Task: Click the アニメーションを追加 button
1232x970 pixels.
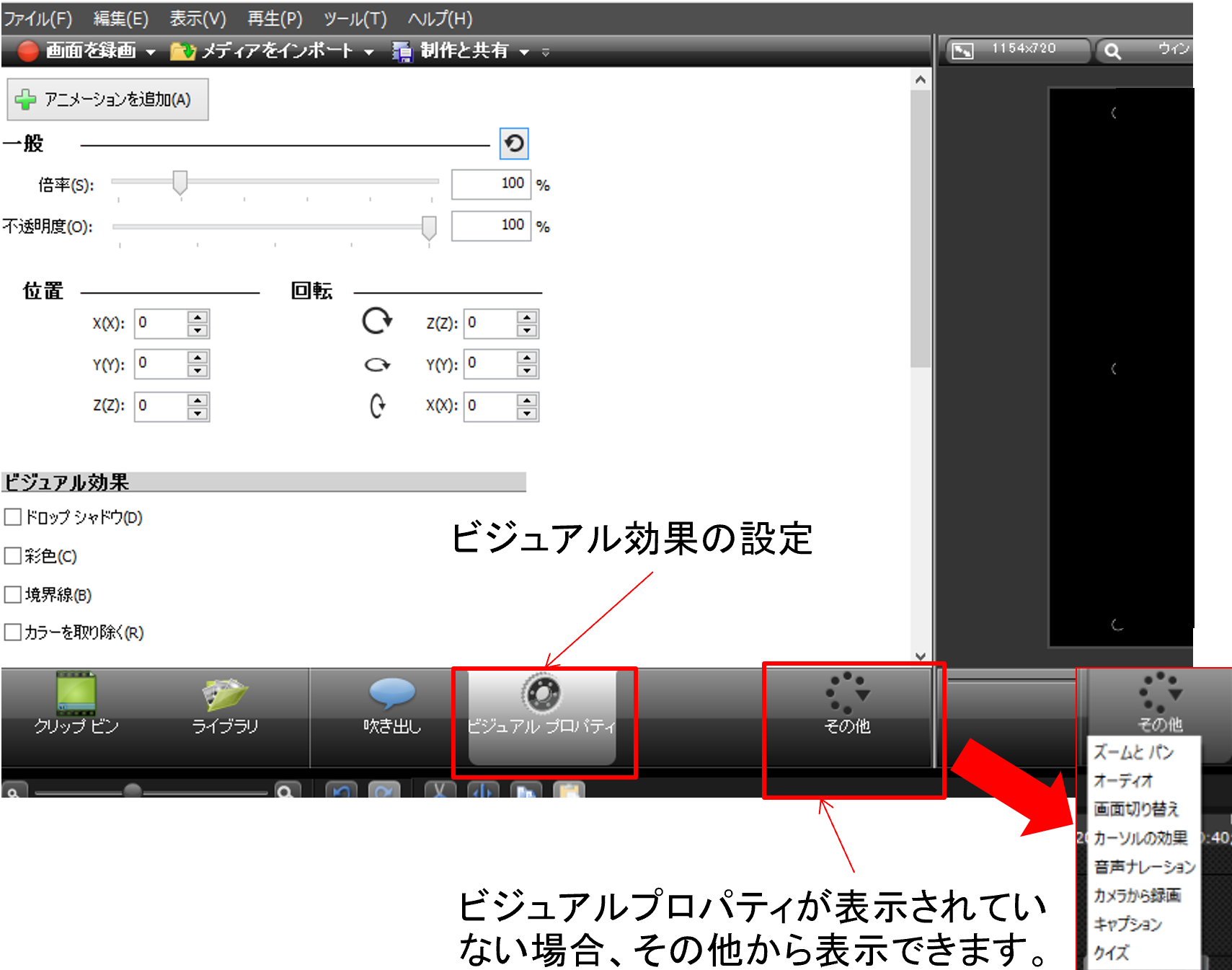Action: pyautogui.click(x=107, y=100)
